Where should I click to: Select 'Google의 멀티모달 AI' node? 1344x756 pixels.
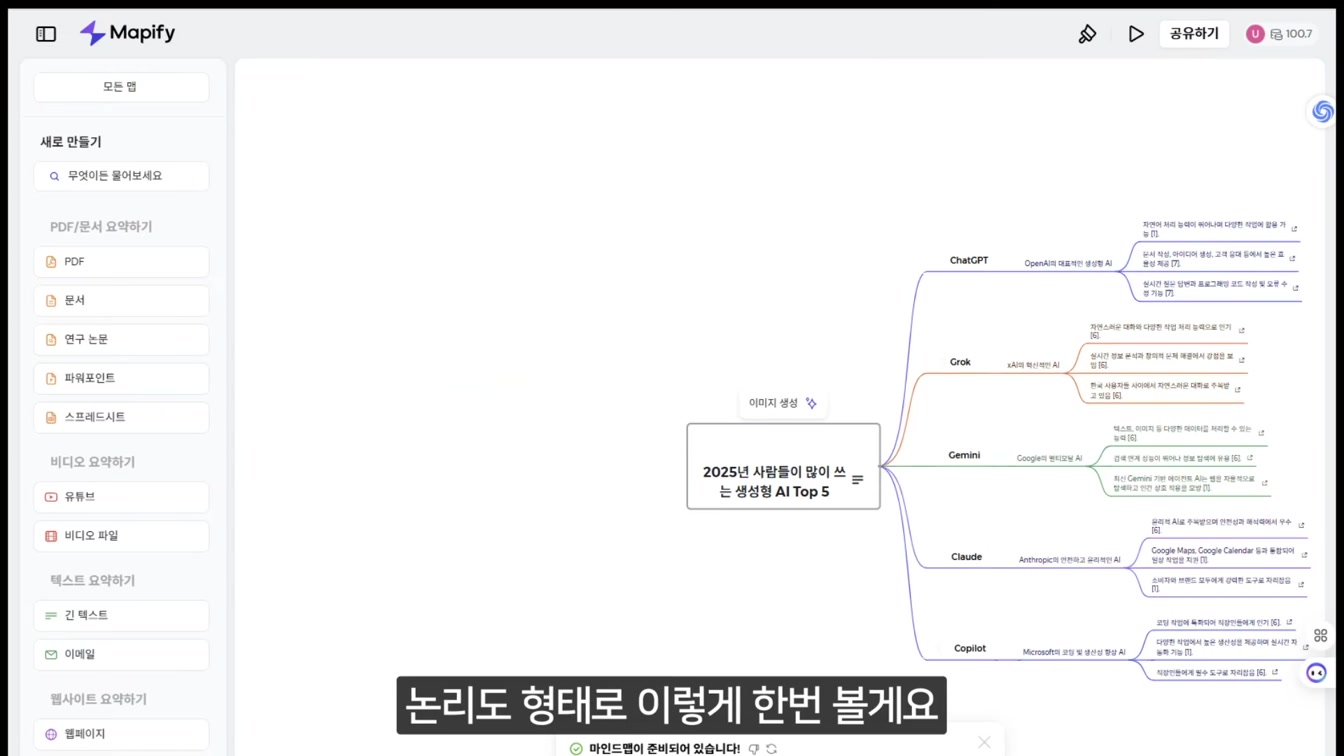tap(1049, 459)
